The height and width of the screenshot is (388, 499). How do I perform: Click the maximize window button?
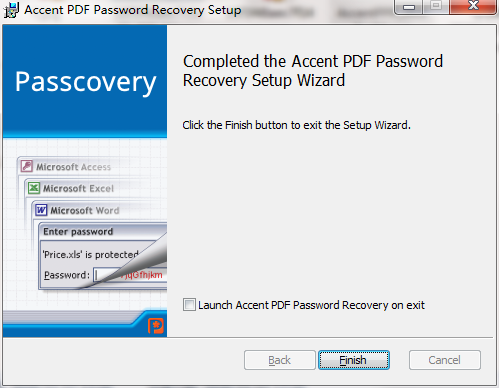click(436, 7)
